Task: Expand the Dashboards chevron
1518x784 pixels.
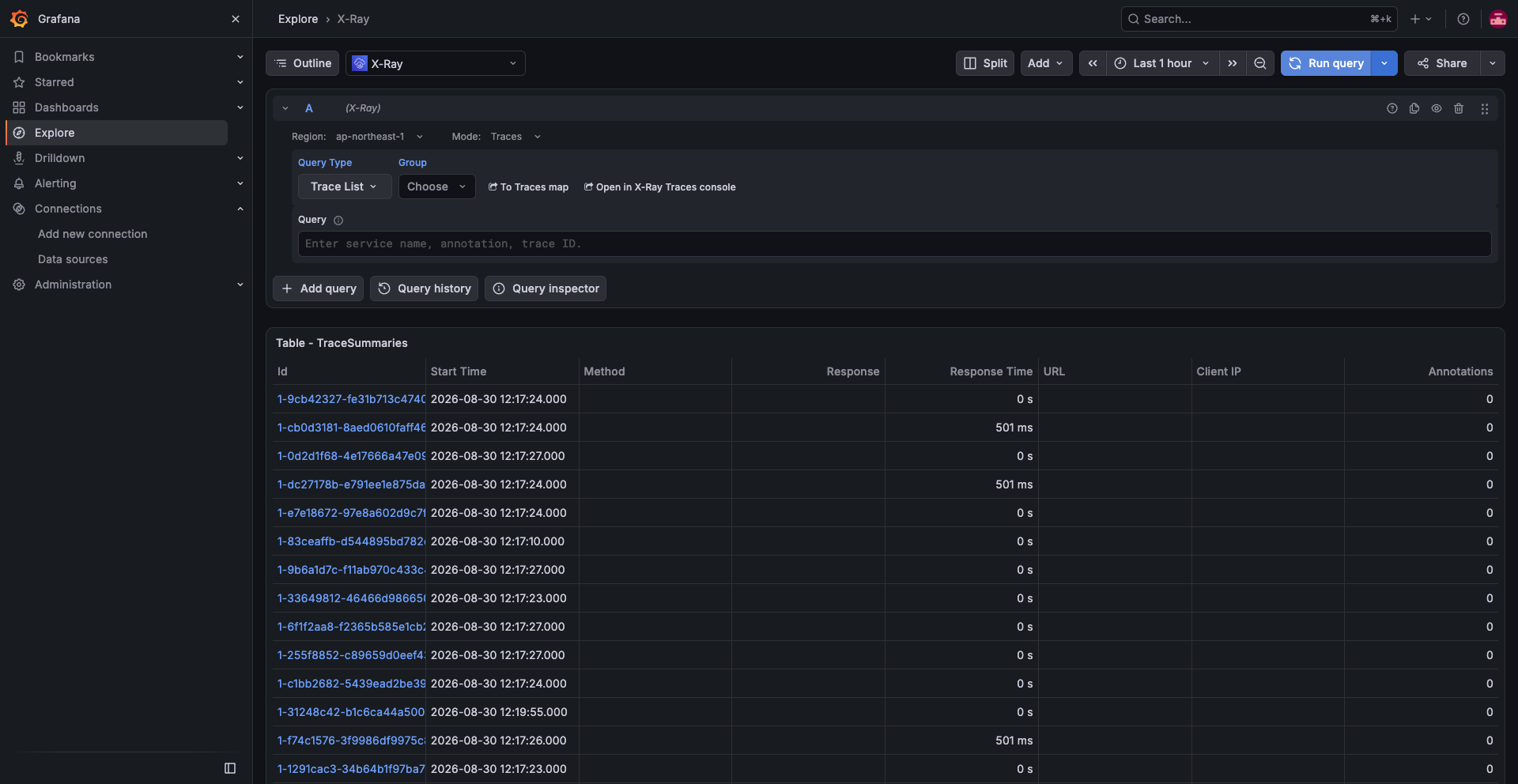Action: click(x=240, y=107)
